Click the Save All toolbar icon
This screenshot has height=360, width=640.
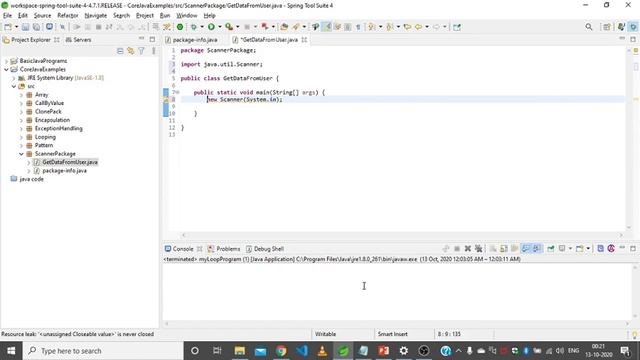[x=36, y=27]
